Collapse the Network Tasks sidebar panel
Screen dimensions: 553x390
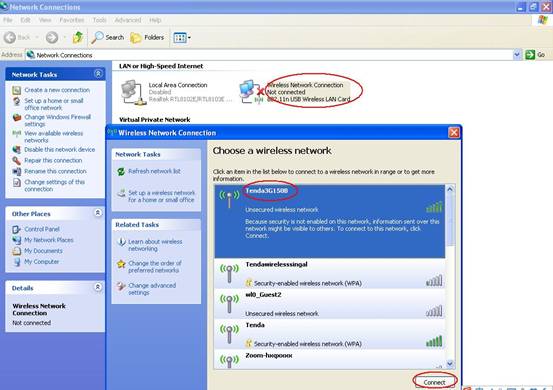[x=98, y=74]
